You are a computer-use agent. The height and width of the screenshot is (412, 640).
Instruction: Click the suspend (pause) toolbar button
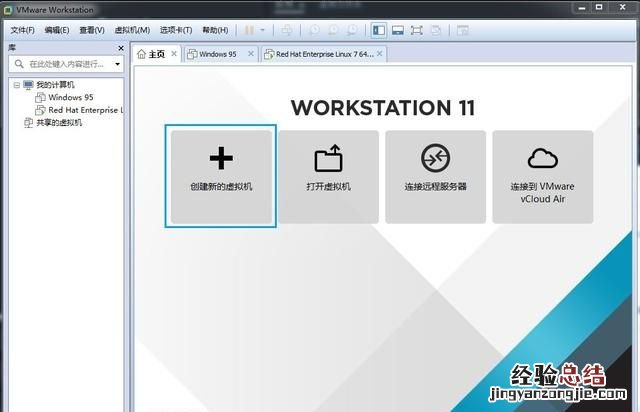[249, 30]
